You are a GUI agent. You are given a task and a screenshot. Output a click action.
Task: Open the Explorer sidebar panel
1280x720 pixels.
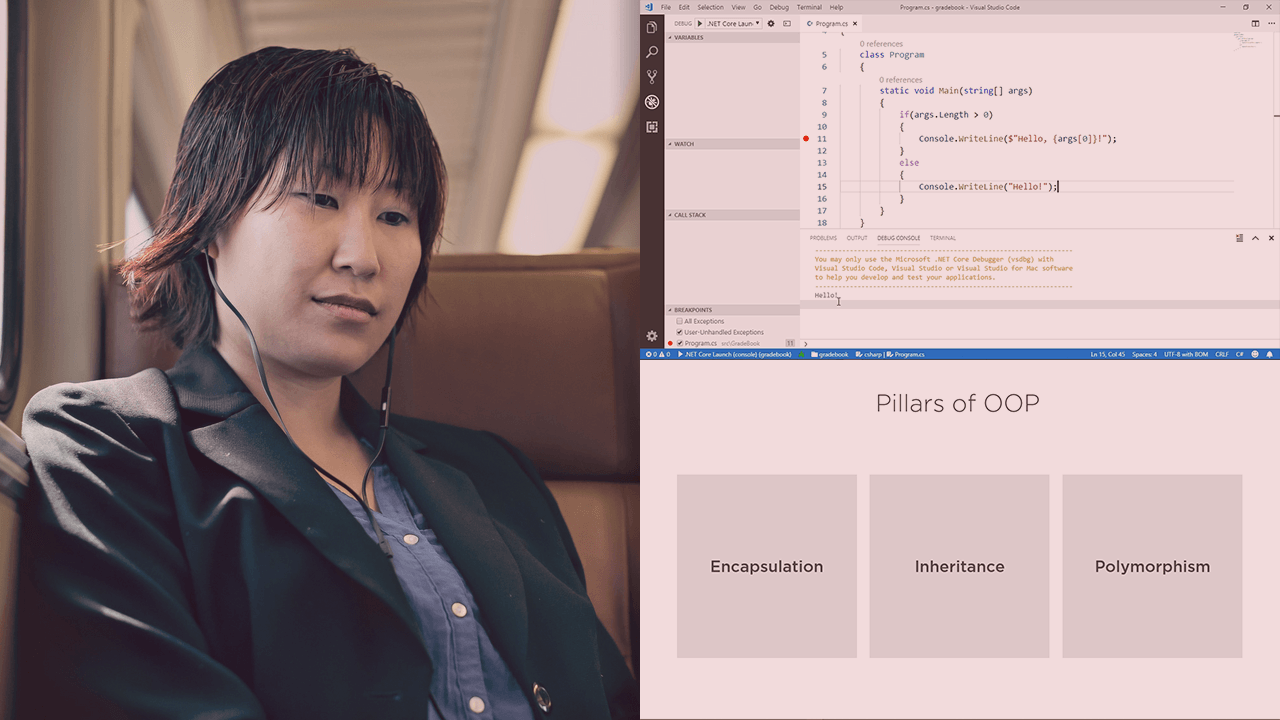pos(651,27)
